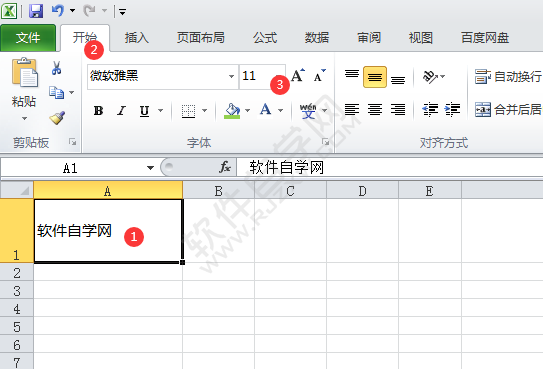Apply the fill color paint bucket
This screenshot has width=543, height=369.
pos(232,111)
